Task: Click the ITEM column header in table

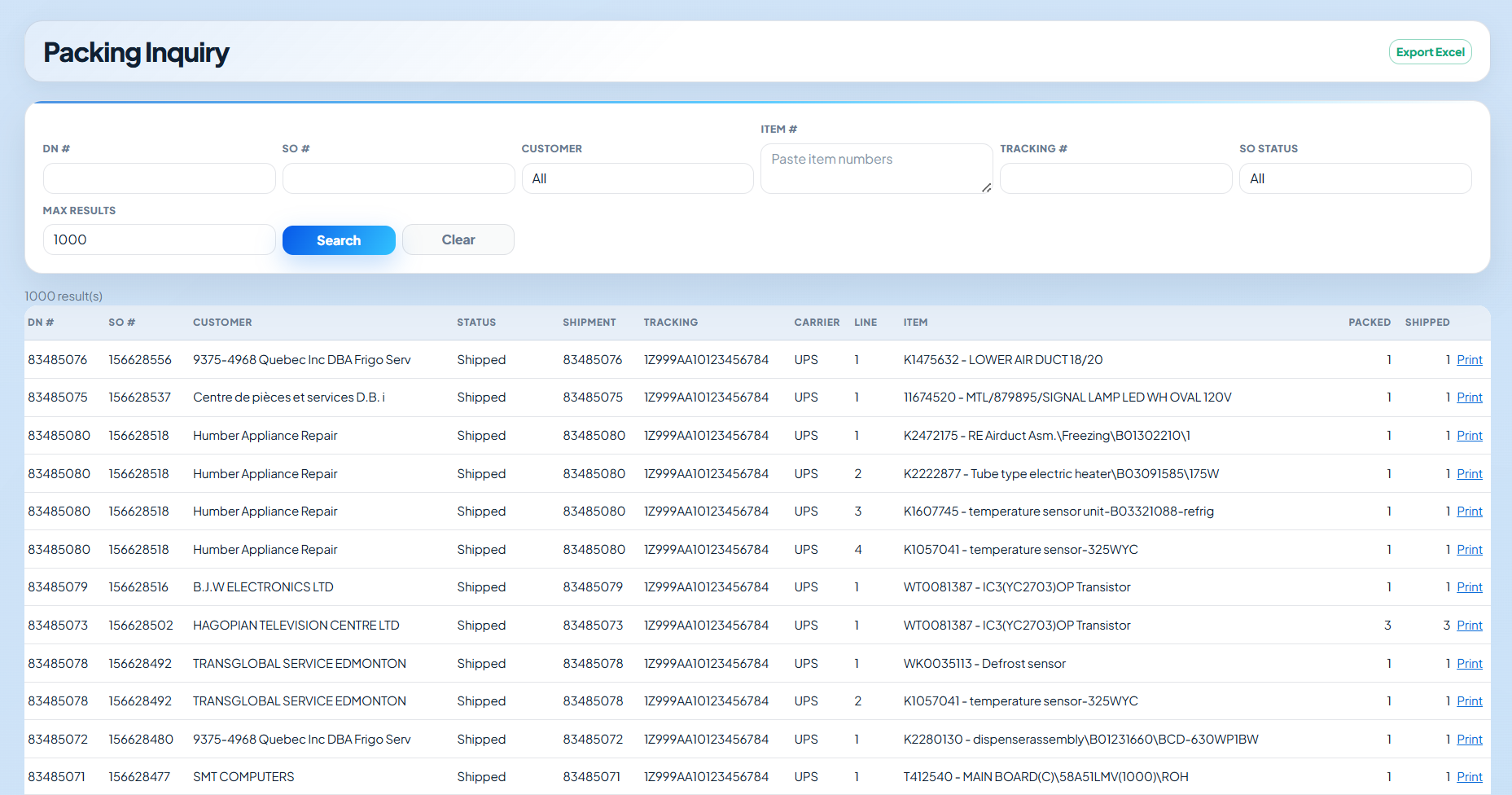Action: tap(915, 323)
